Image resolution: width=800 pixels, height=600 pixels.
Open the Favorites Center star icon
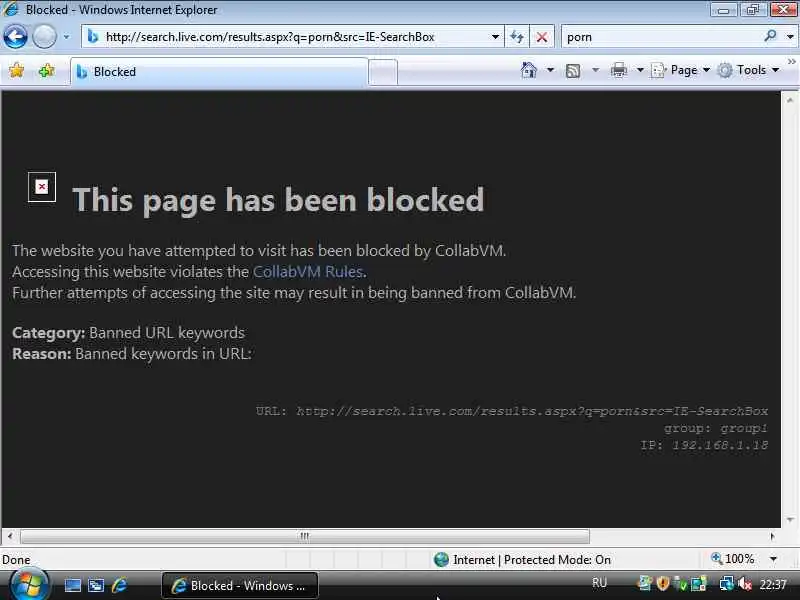pyautogui.click(x=16, y=70)
